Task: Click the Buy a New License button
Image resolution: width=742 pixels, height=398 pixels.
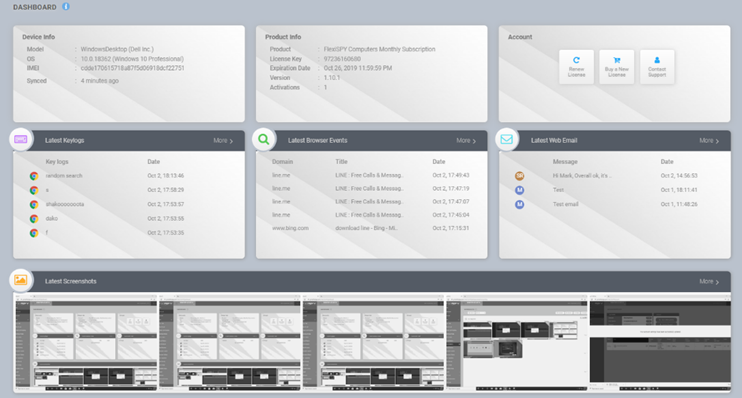Action: tap(617, 67)
